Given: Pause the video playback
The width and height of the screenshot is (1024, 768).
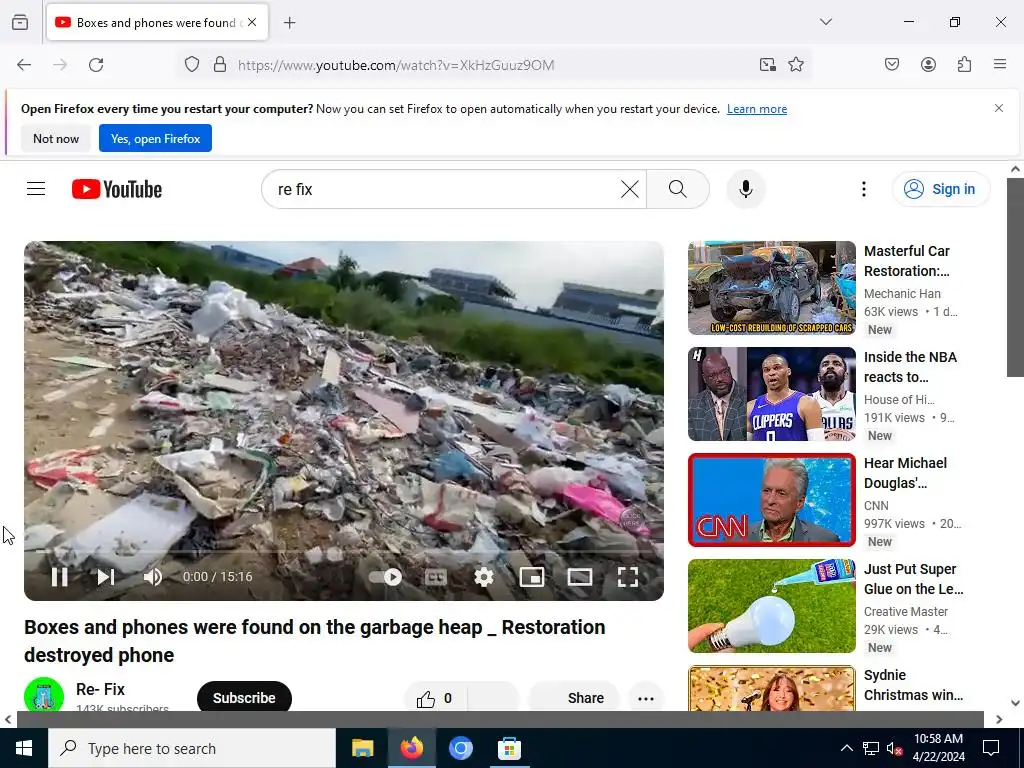Looking at the screenshot, I should tap(59, 577).
